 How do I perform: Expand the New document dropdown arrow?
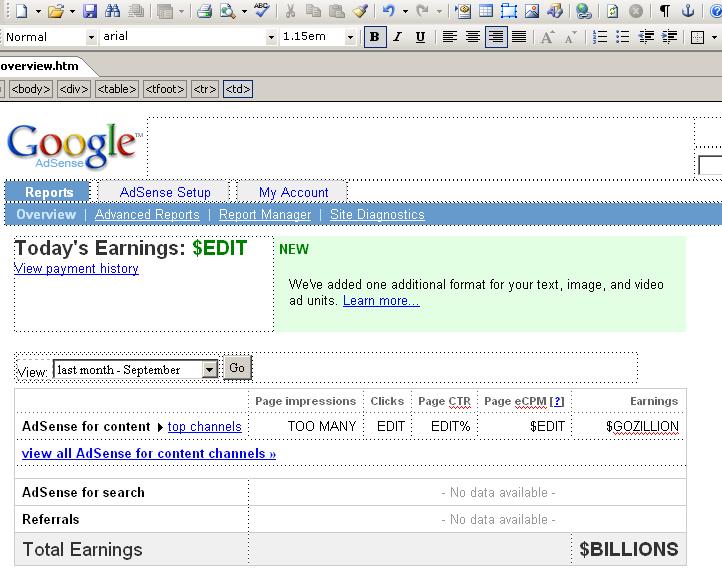click(x=38, y=11)
